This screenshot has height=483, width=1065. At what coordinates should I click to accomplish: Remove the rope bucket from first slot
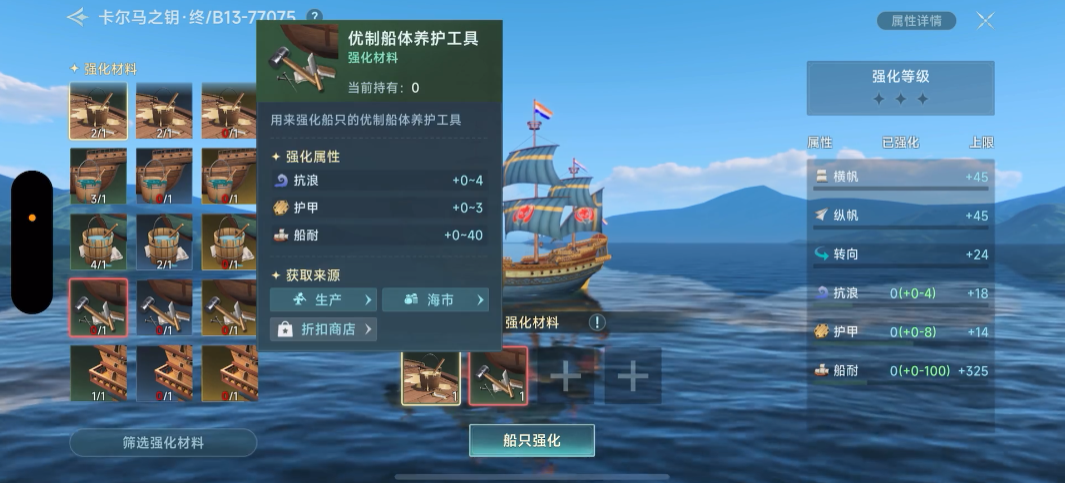(431, 377)
